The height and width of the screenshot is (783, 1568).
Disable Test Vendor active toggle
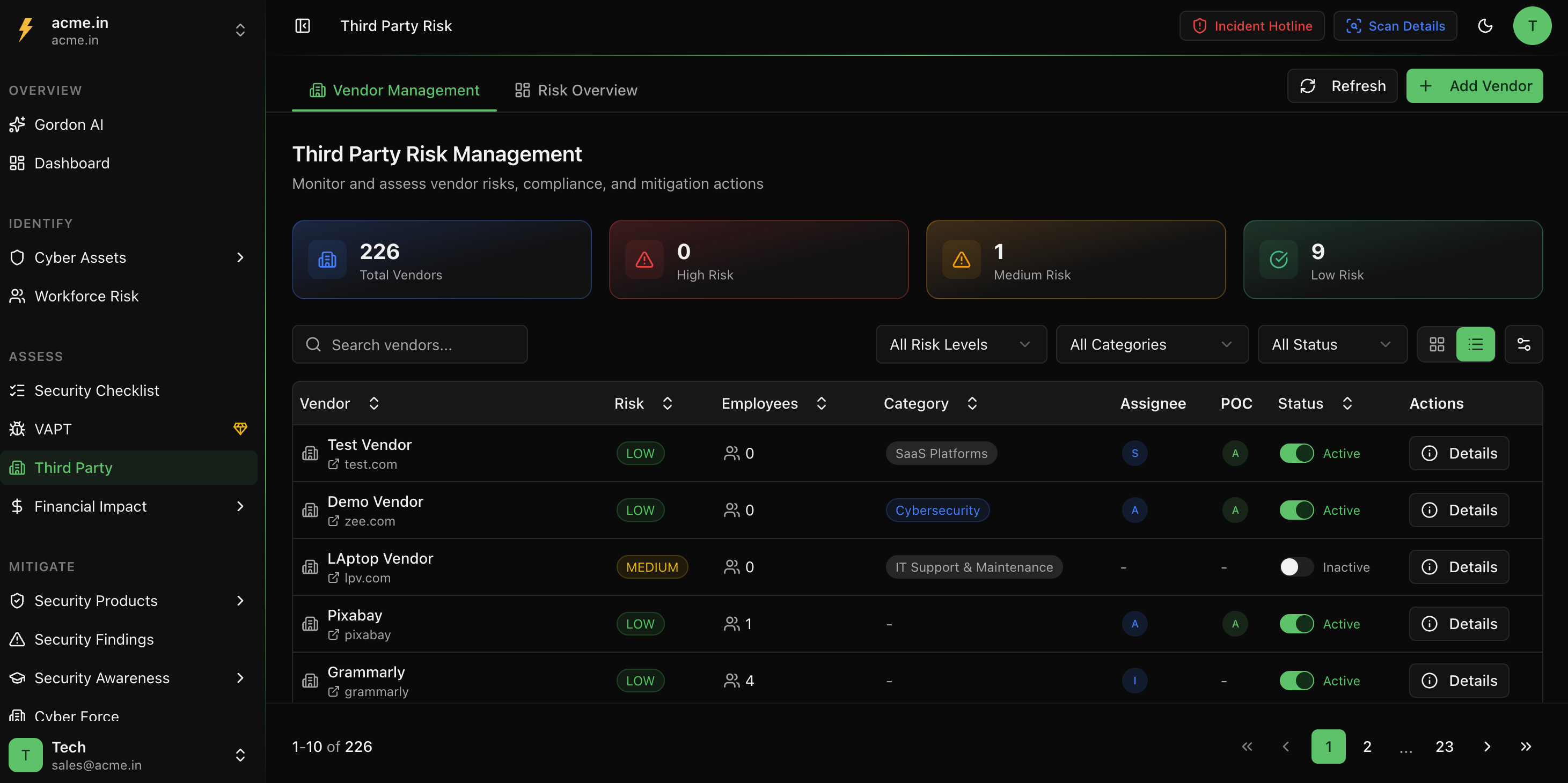click(x=1296, y=453)
